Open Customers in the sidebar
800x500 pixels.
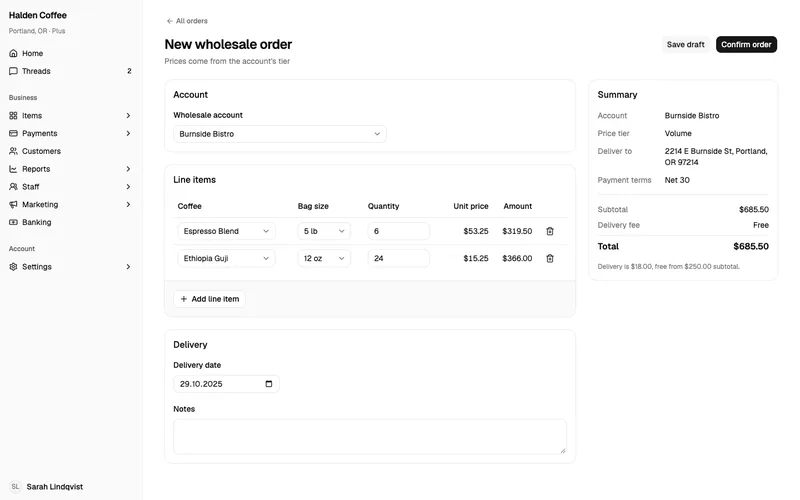tap(70, 151)
